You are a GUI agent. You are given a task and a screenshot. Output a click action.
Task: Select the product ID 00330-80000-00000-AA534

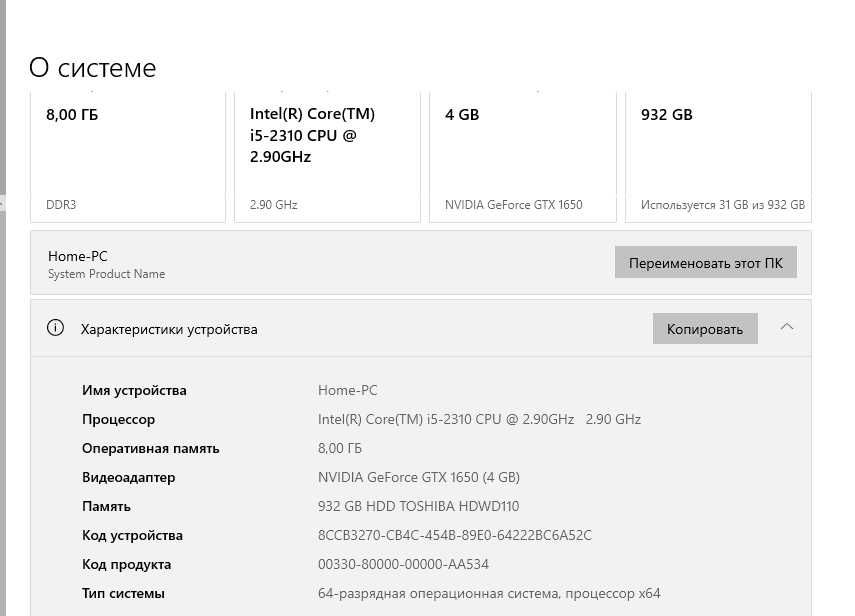403,564
